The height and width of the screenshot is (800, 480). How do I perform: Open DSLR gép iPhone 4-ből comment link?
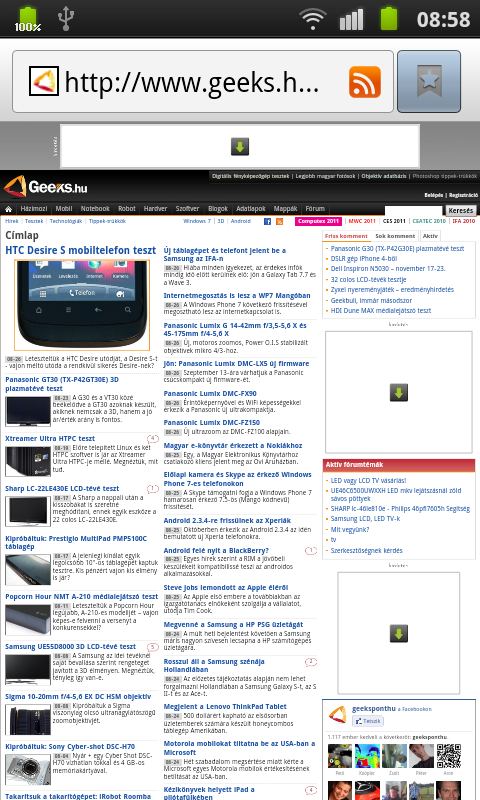[364, 259]
